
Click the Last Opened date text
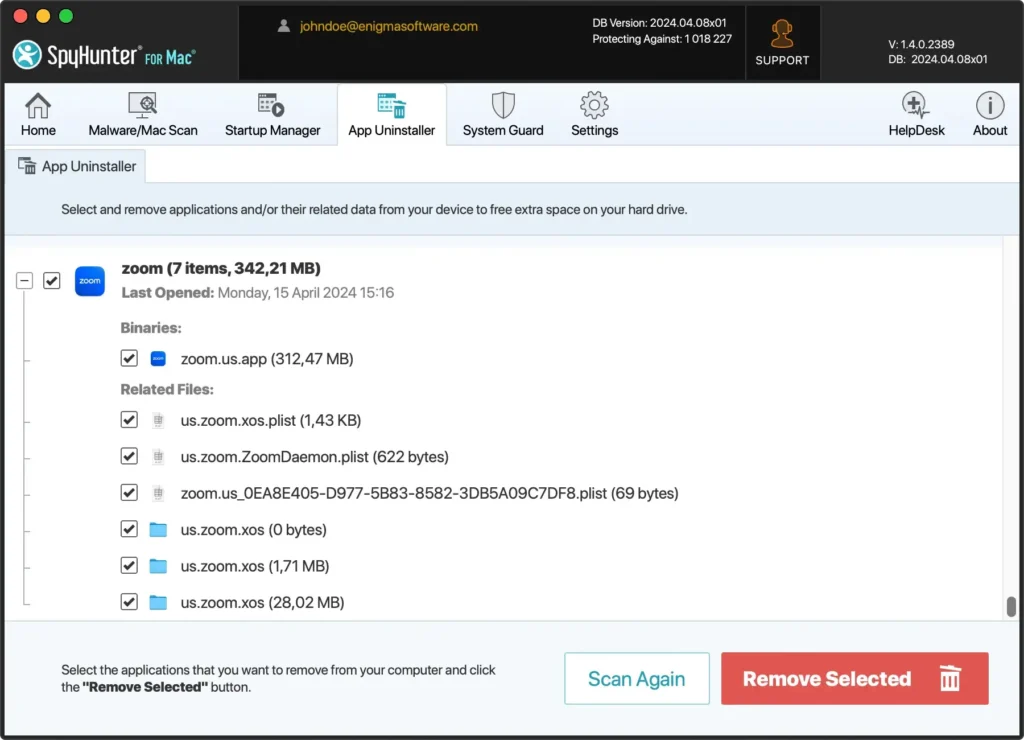(x=306, y=293)
